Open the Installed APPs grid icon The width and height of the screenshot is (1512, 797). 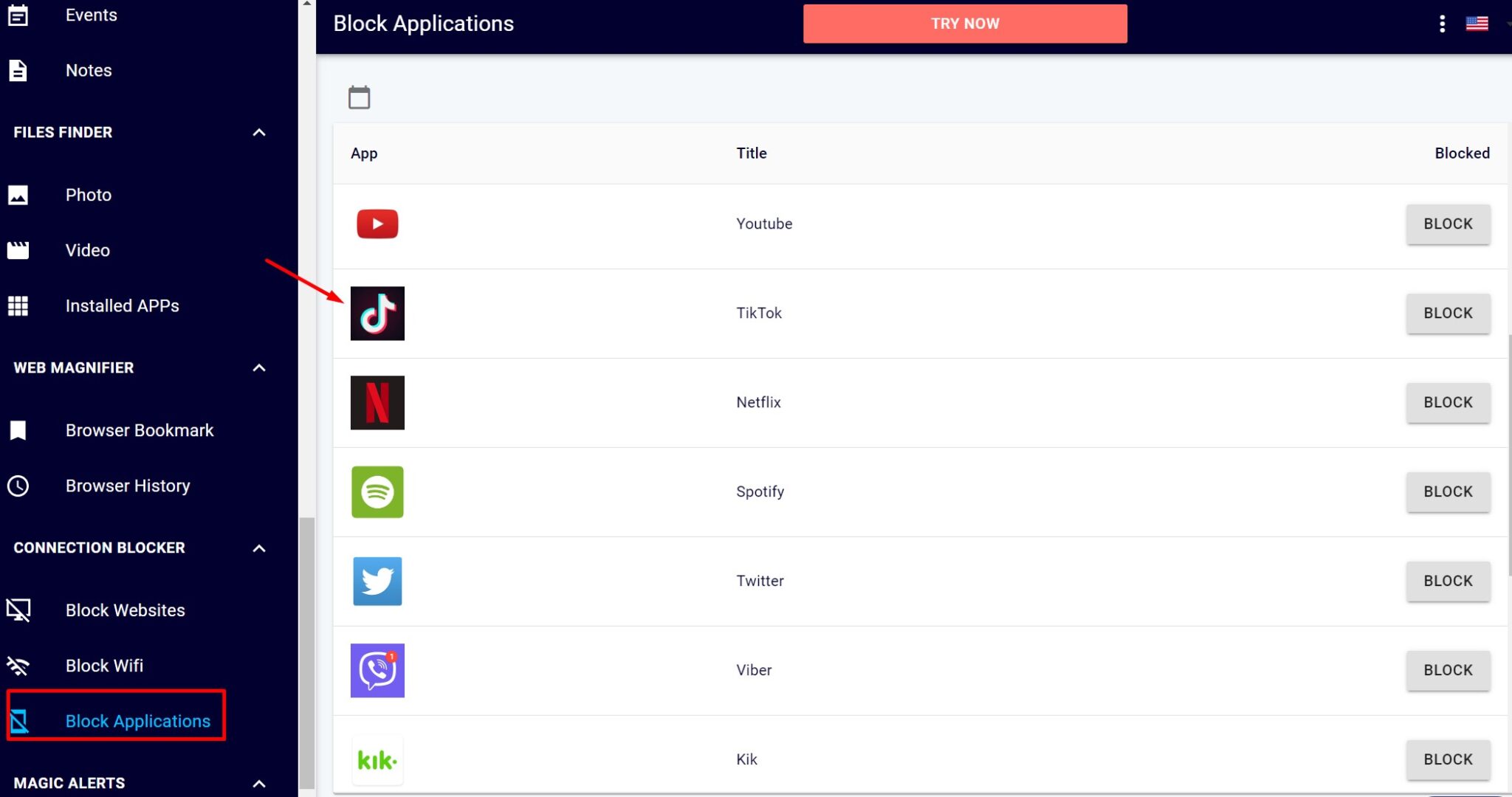18,306
